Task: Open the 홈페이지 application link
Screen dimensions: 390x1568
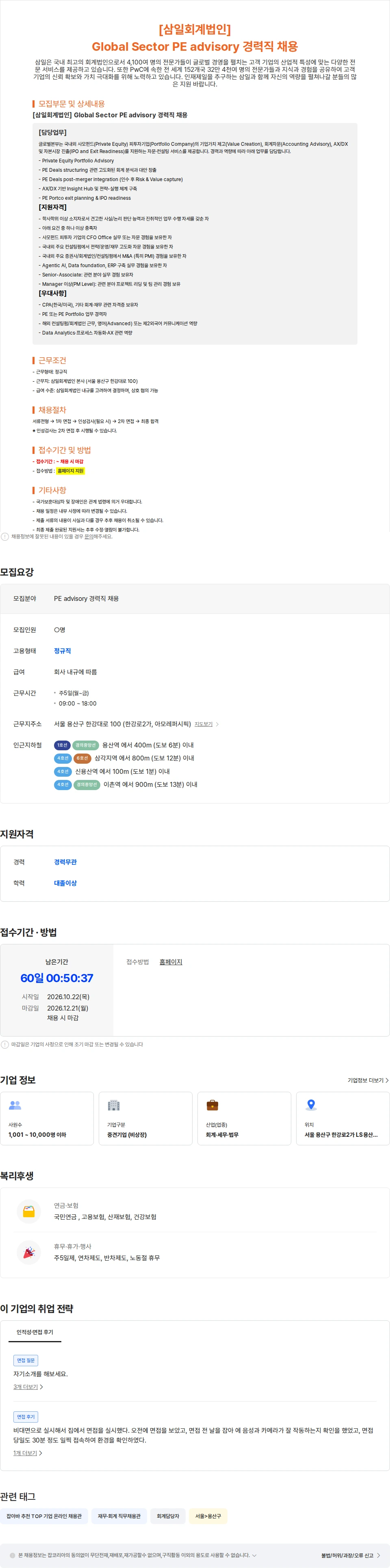Action: click(x=171, y=962)
